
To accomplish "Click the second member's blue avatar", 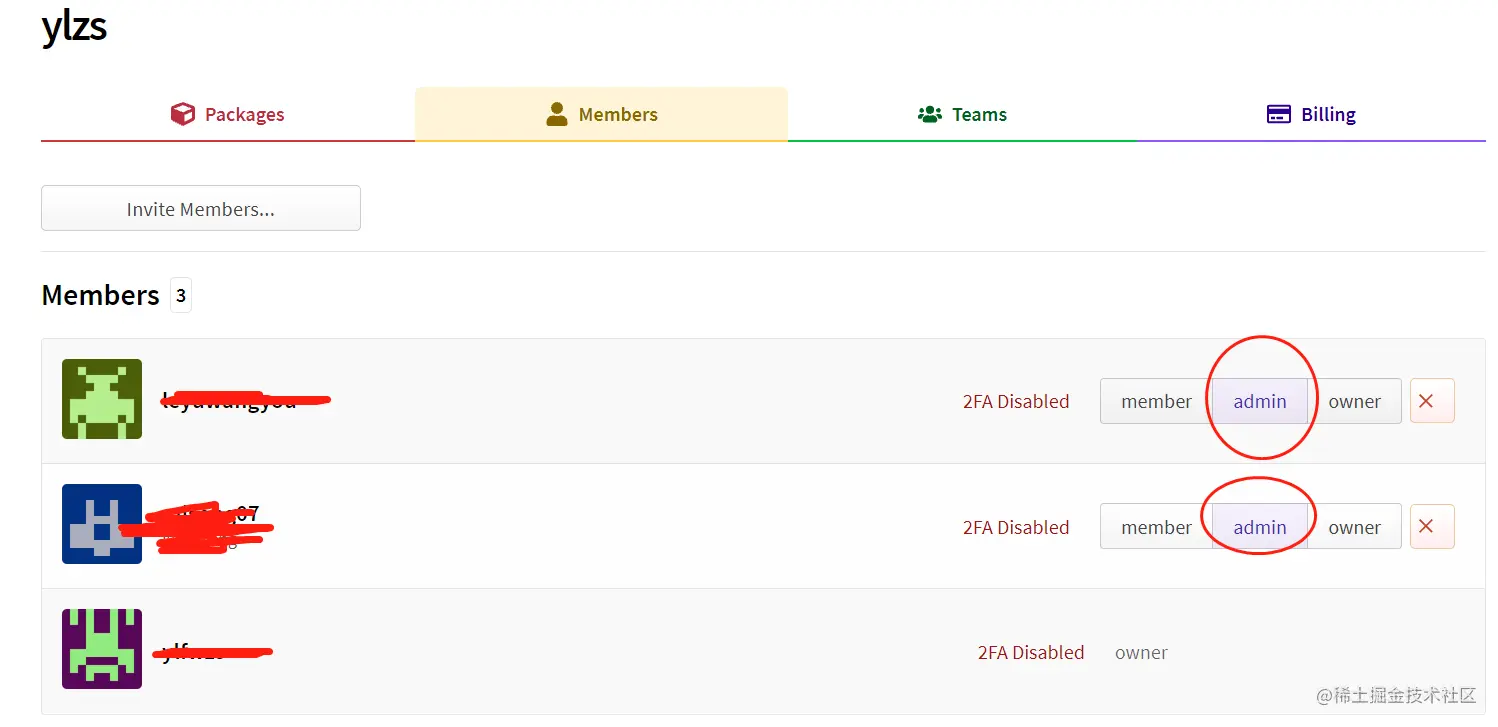I will tap(102, 524).
